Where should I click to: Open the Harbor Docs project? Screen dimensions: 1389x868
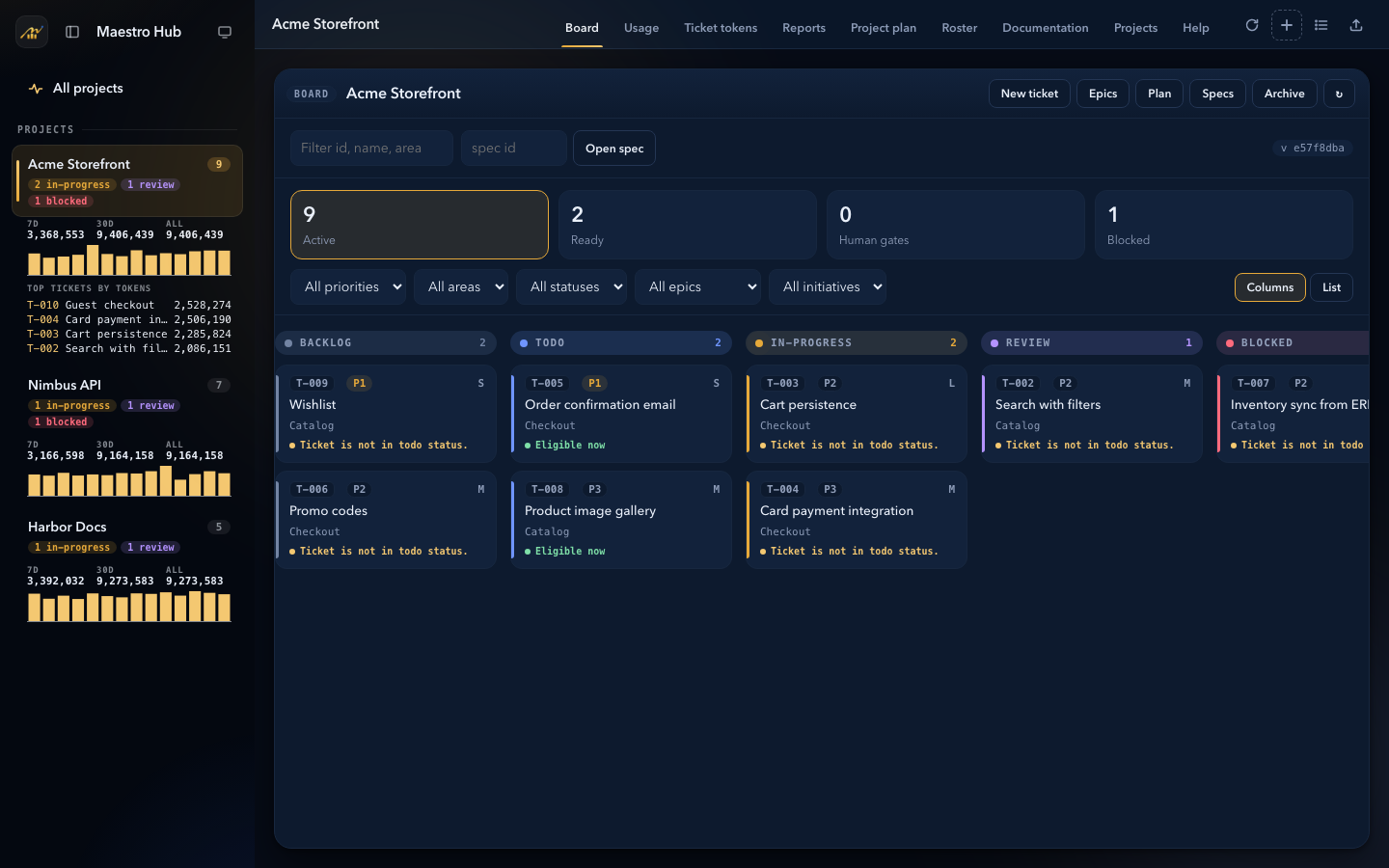(x=127, y=536)
